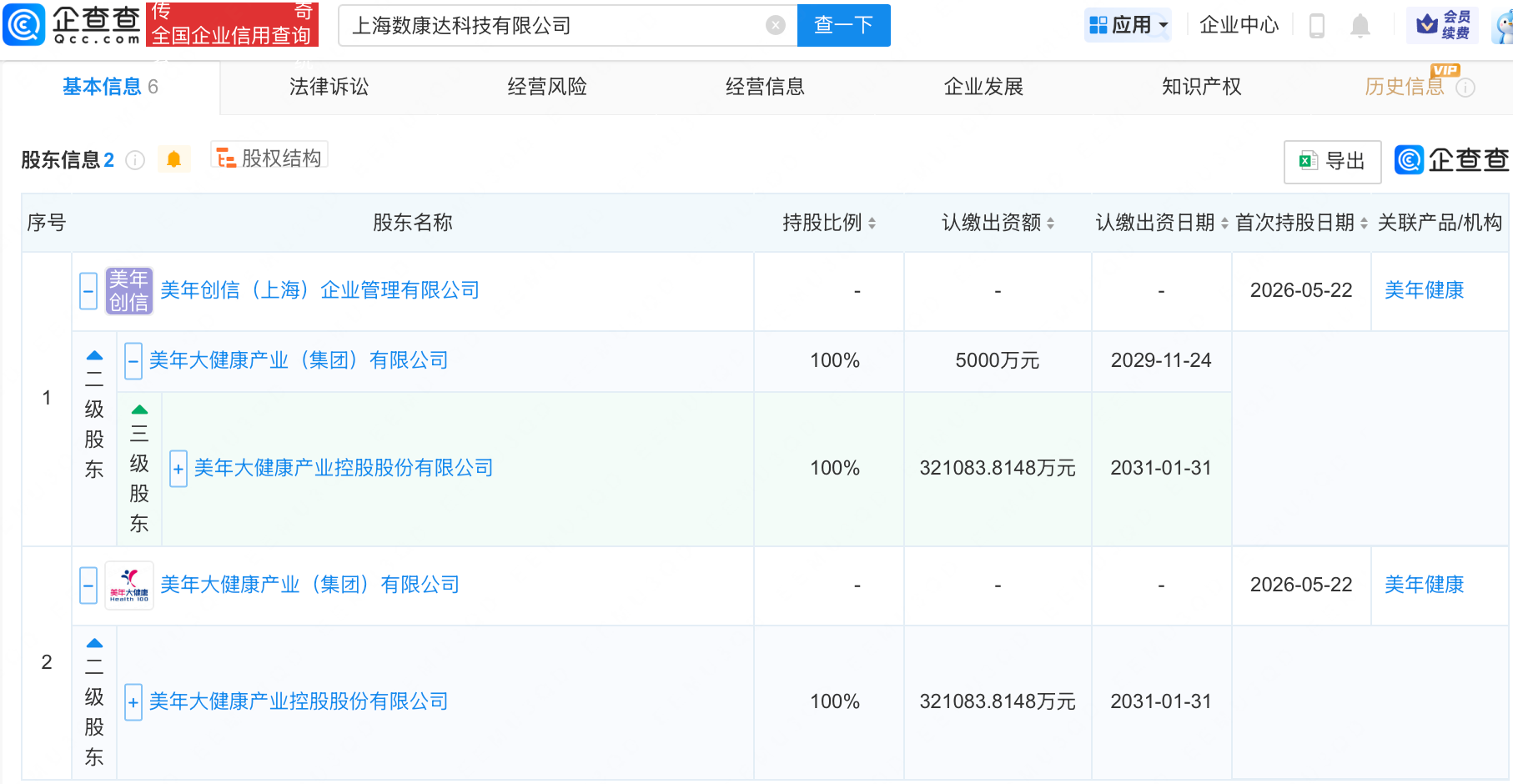The image size is (1513, 784).
Task: Open 企业中心
Action: [x=1239, y=25]
